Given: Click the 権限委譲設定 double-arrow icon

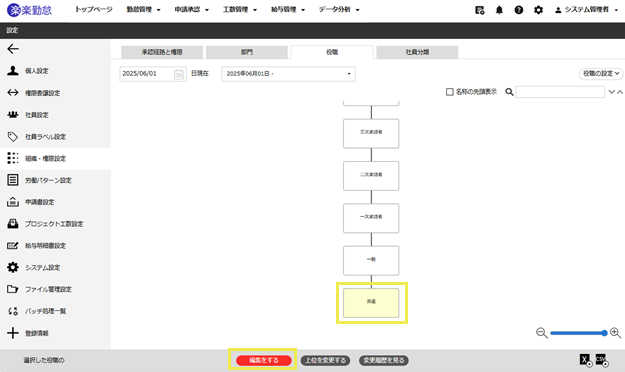Looking at the screenshot, I should coord(13,93).
